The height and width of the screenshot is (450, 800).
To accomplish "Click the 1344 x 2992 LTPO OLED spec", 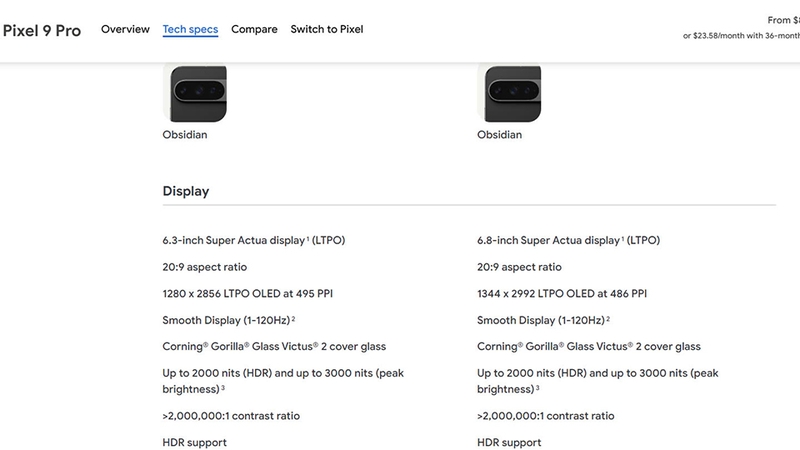I will (561, 294).
